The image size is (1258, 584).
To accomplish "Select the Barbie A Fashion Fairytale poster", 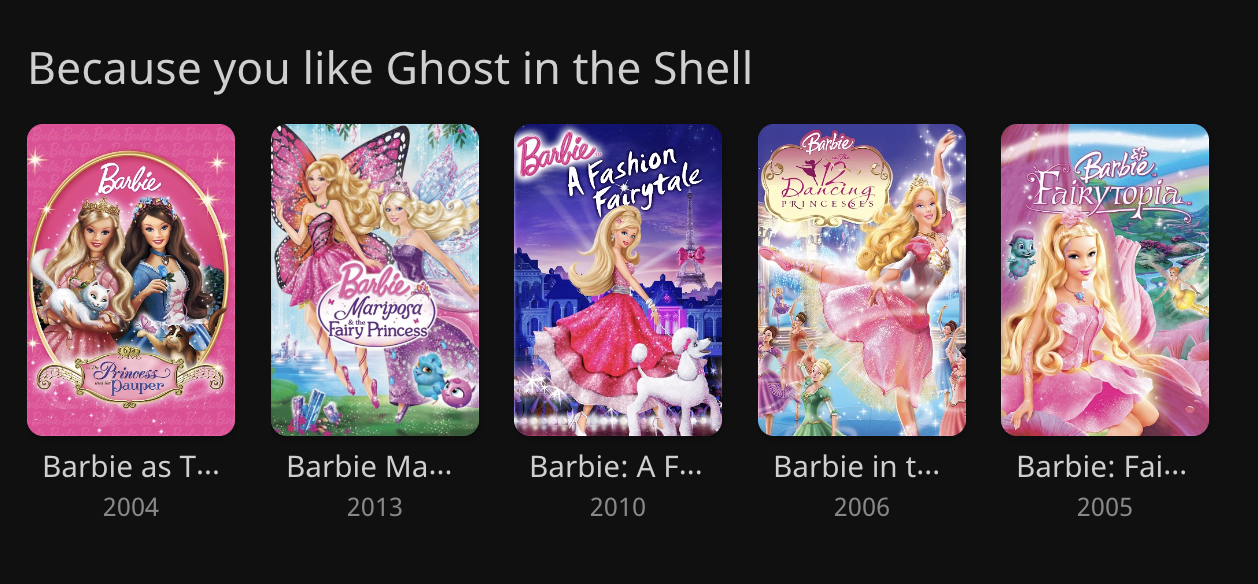I will pyautogui.click(x=618, y=280).
